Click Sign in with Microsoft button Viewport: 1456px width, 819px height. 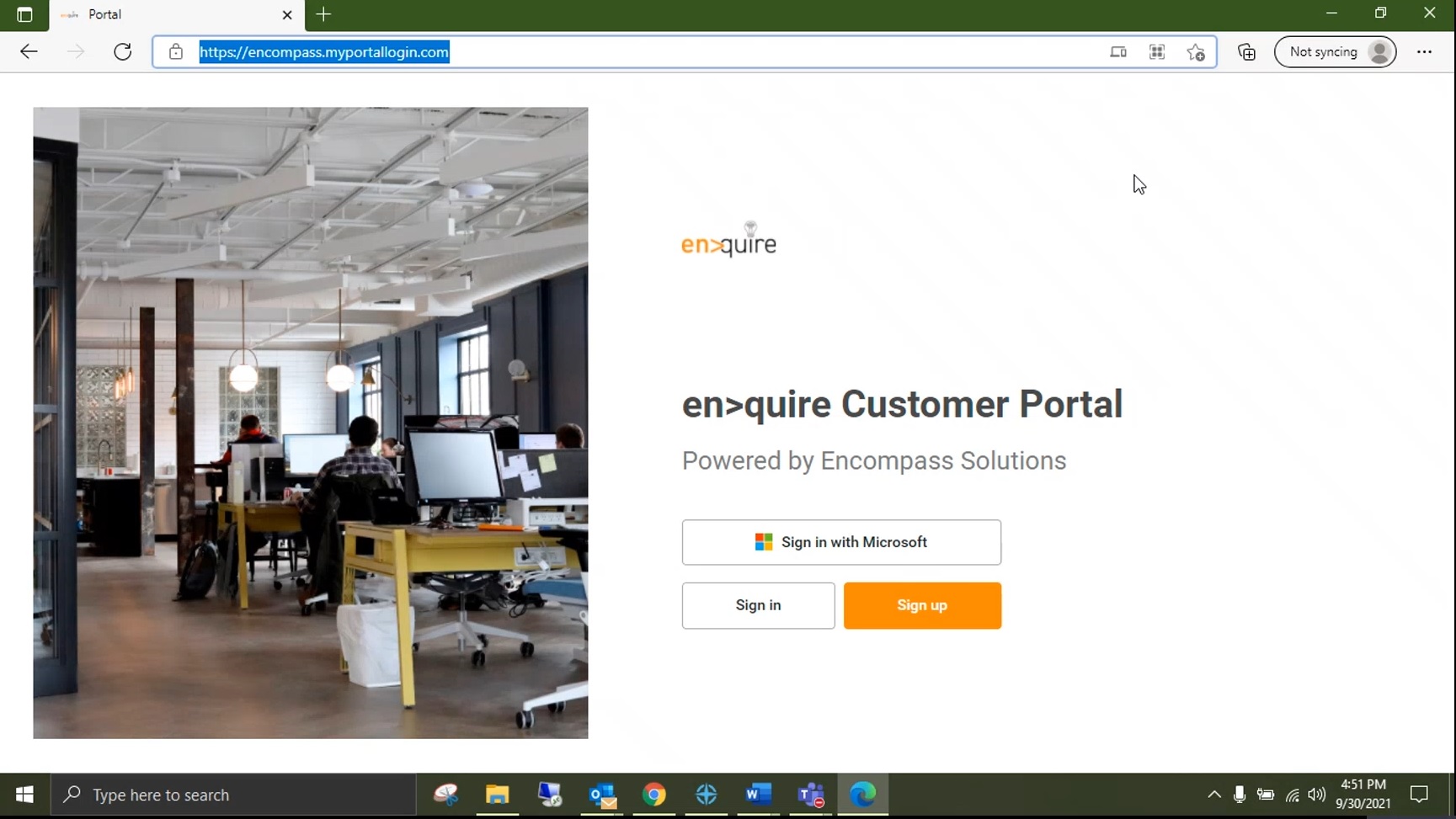click(x=841, y=543)
